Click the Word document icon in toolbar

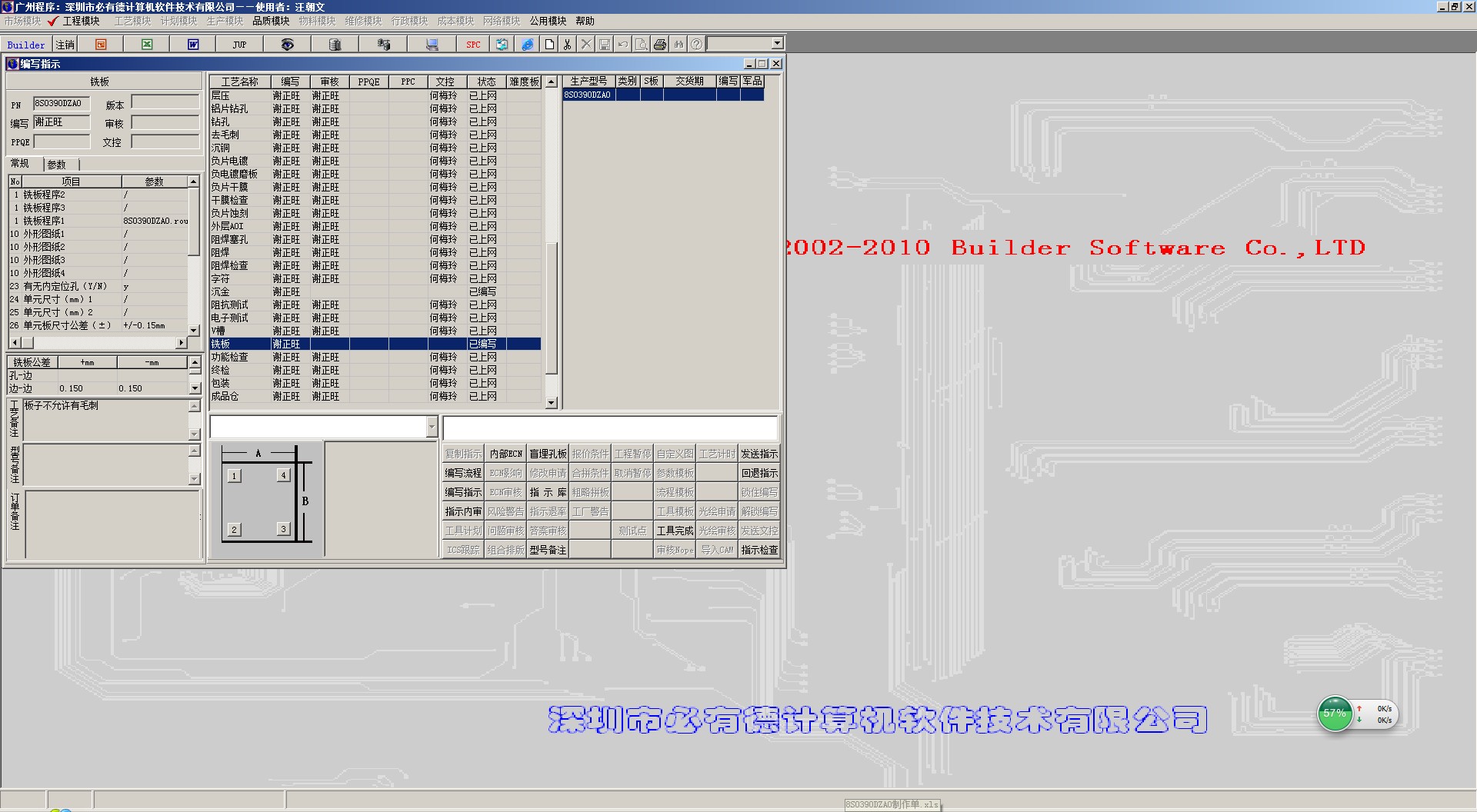[193, 45]
